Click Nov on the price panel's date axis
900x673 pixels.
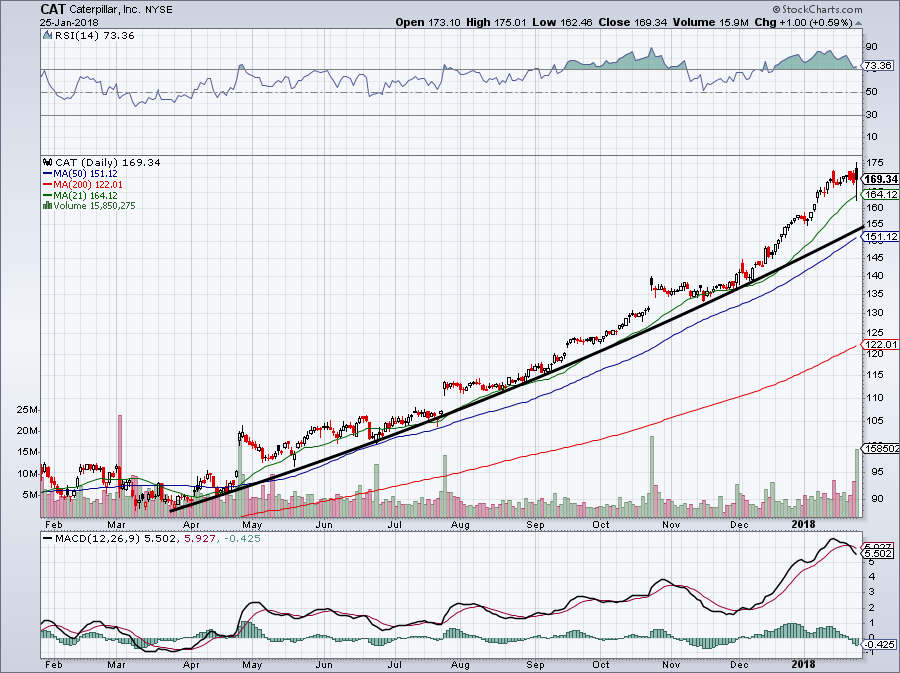pyautogui.click(x=671, y=525)
